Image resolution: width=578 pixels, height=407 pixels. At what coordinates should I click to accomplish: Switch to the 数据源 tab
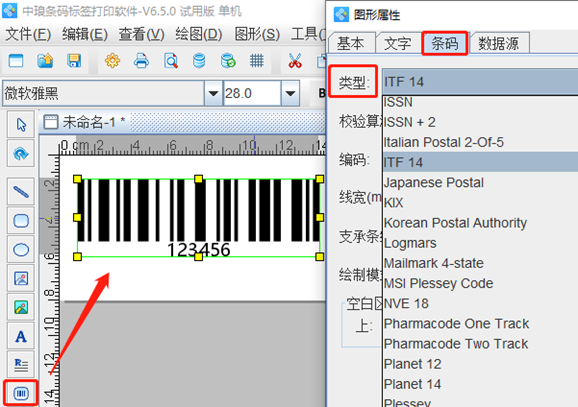499,44
